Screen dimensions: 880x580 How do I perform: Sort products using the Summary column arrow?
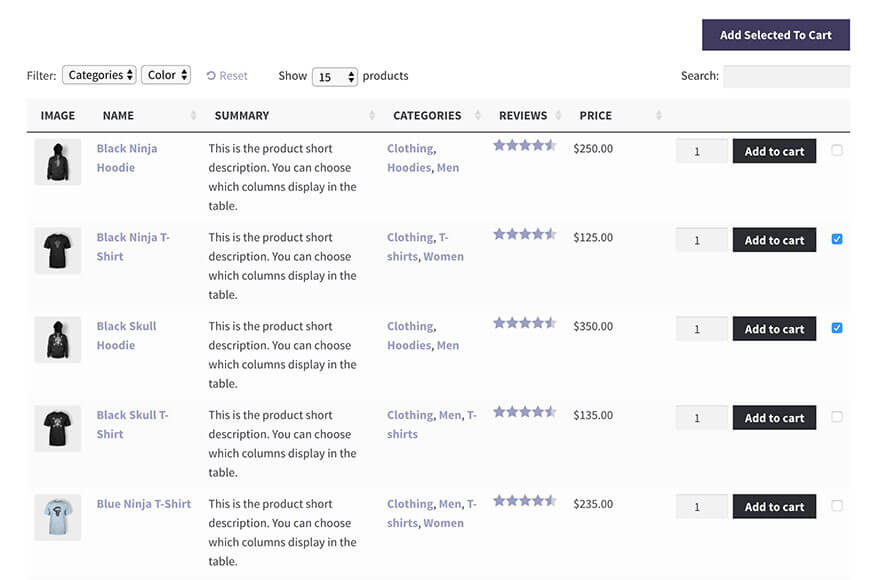370,115
